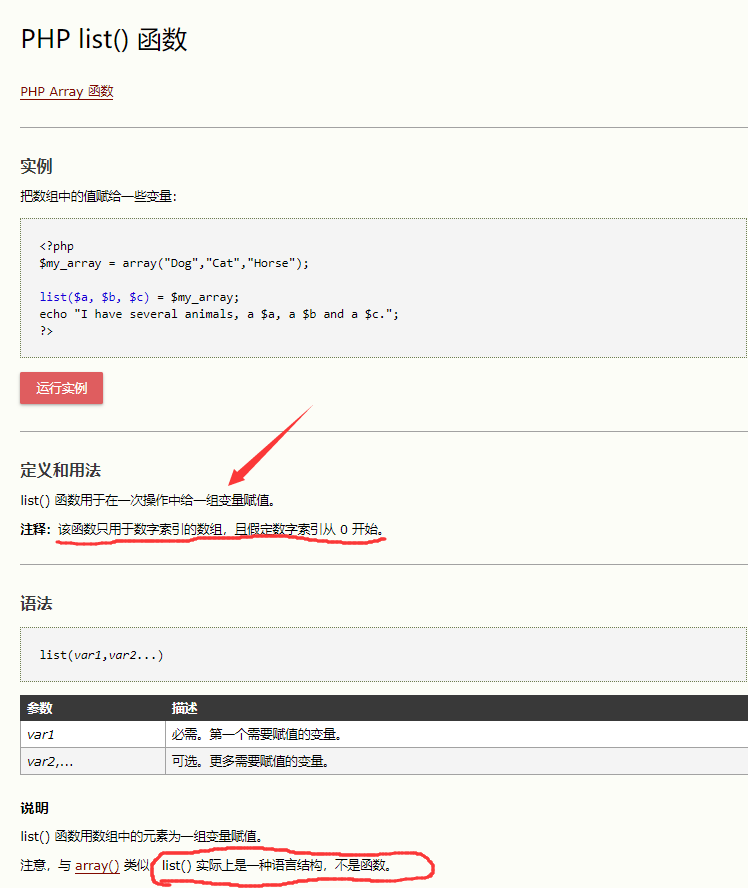Click the echo 'I have several animals' line
The width and height of the screenshot is (748, 888).
tap(219, 314)
